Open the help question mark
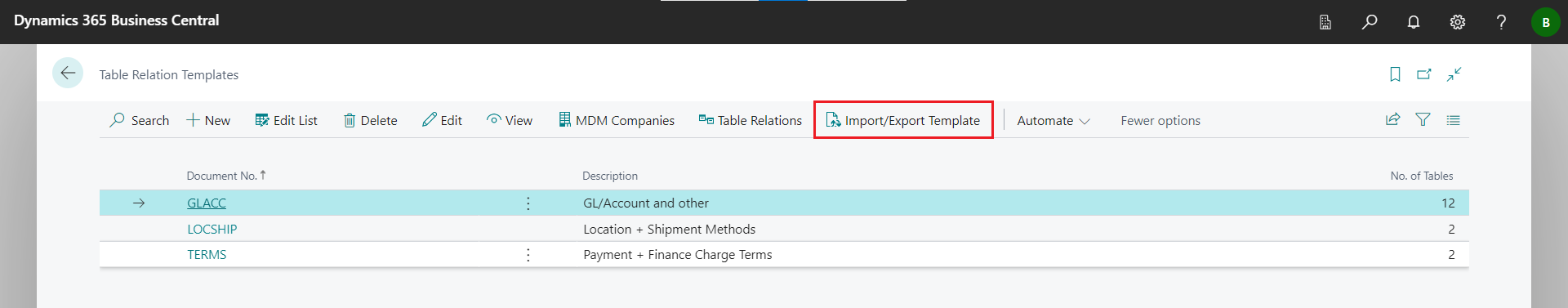 coord(1501,22)
